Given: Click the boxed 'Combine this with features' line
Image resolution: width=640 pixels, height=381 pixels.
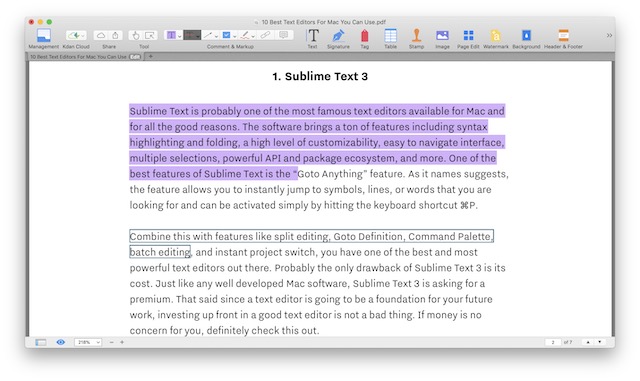Looking at the screenshot, I should [311, 236].
